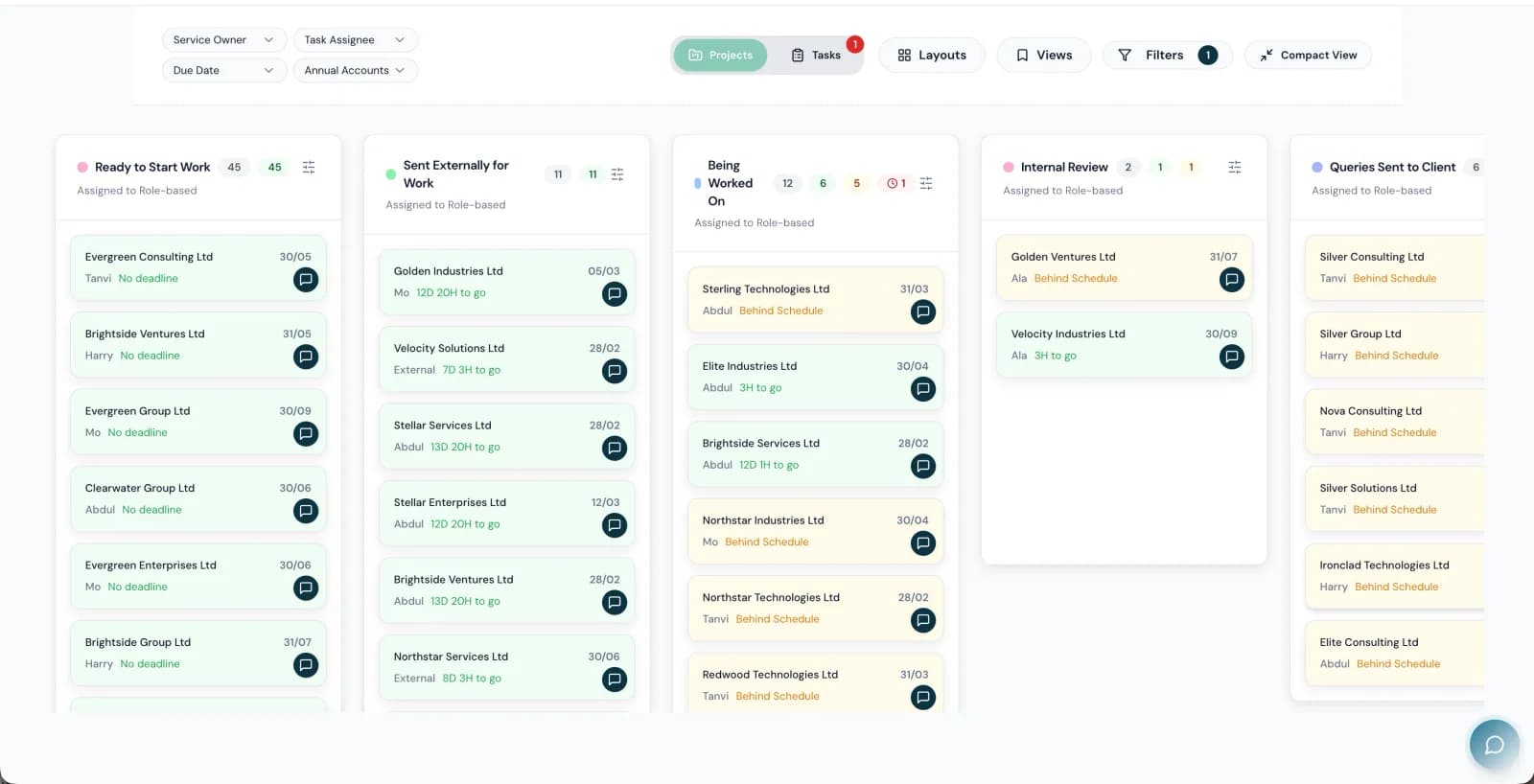Enable Compact View
The image size is (1534, 784).
1308,56
